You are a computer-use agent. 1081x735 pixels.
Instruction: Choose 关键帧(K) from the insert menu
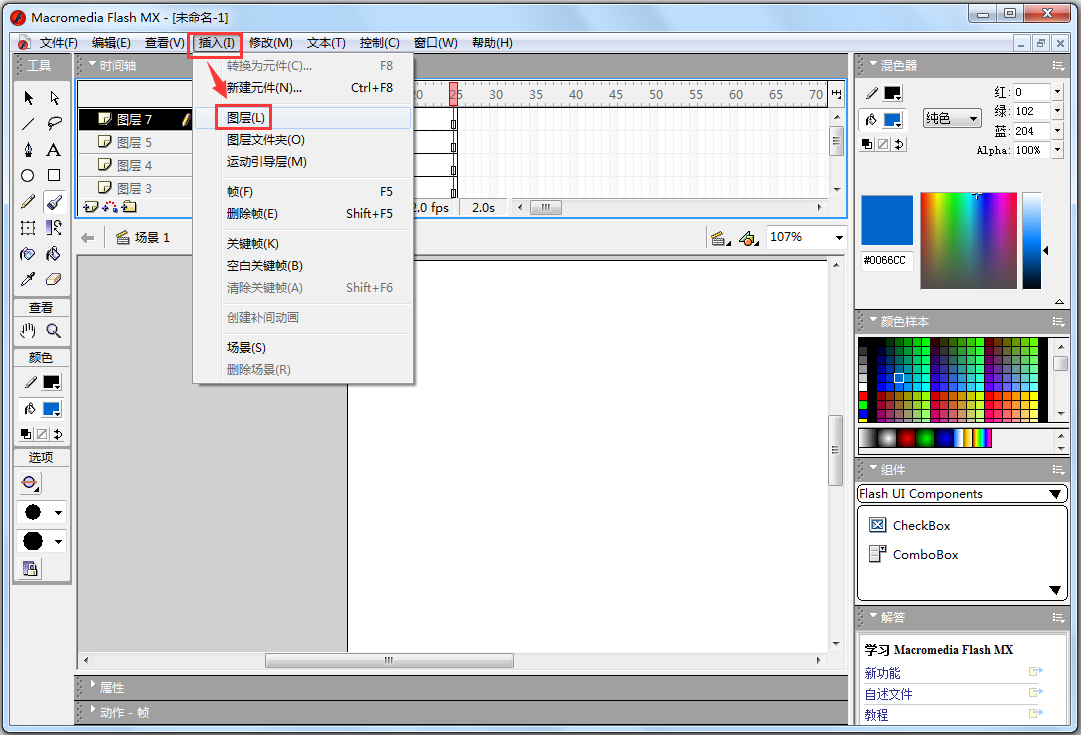pos(303,243)
